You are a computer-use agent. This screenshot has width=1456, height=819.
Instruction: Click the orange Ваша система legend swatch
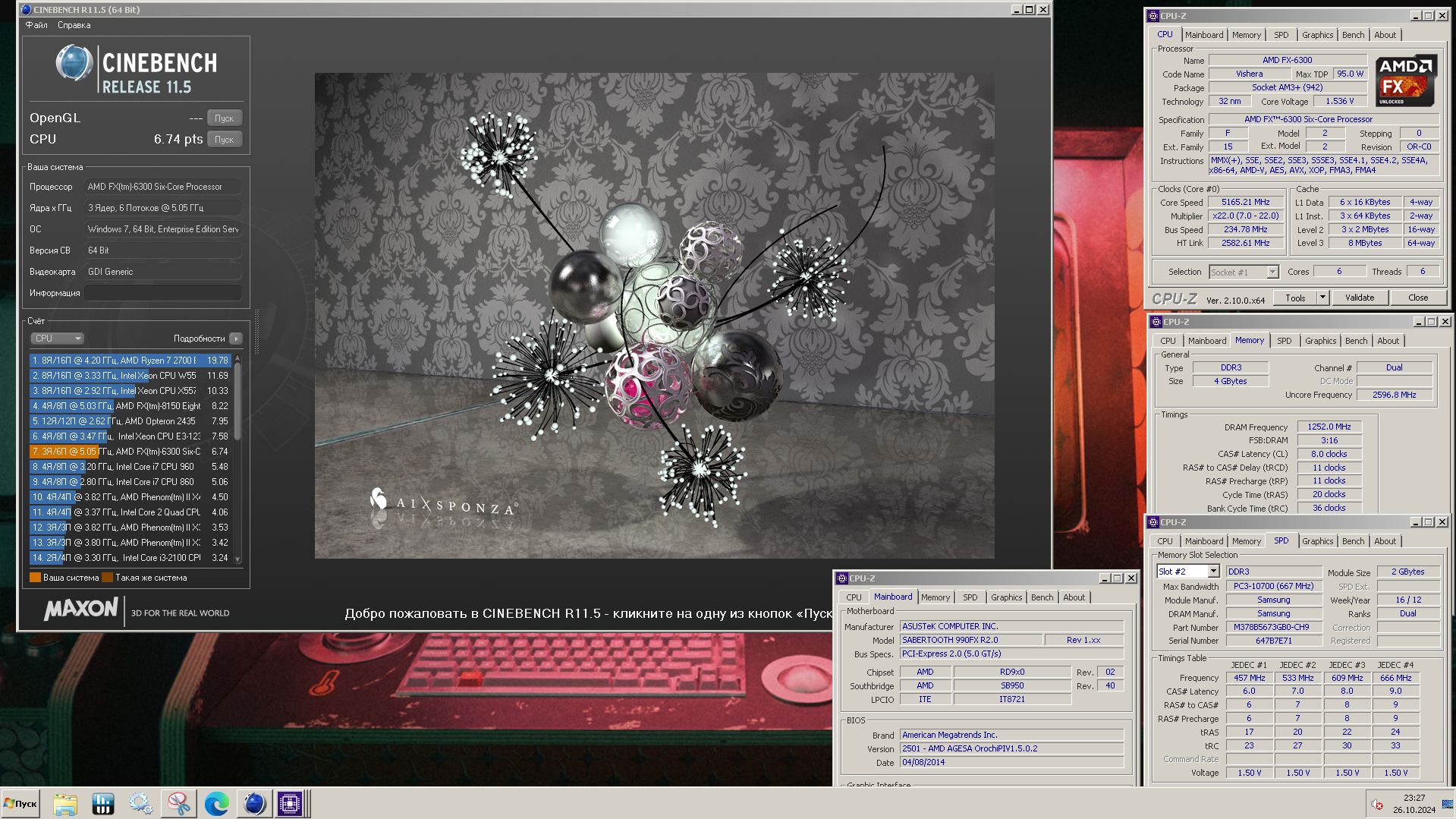click(35, 578)
